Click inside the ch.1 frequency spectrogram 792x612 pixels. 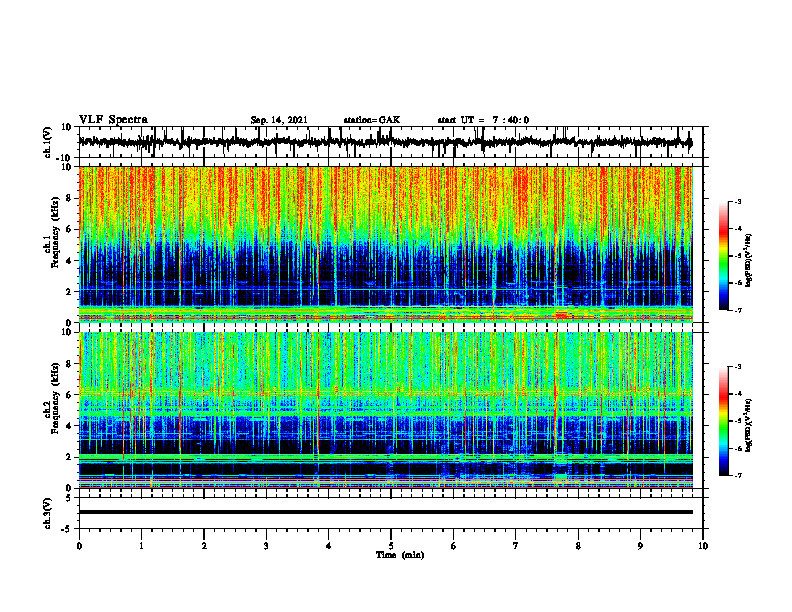pyautogui.click(x=386, y=244)
